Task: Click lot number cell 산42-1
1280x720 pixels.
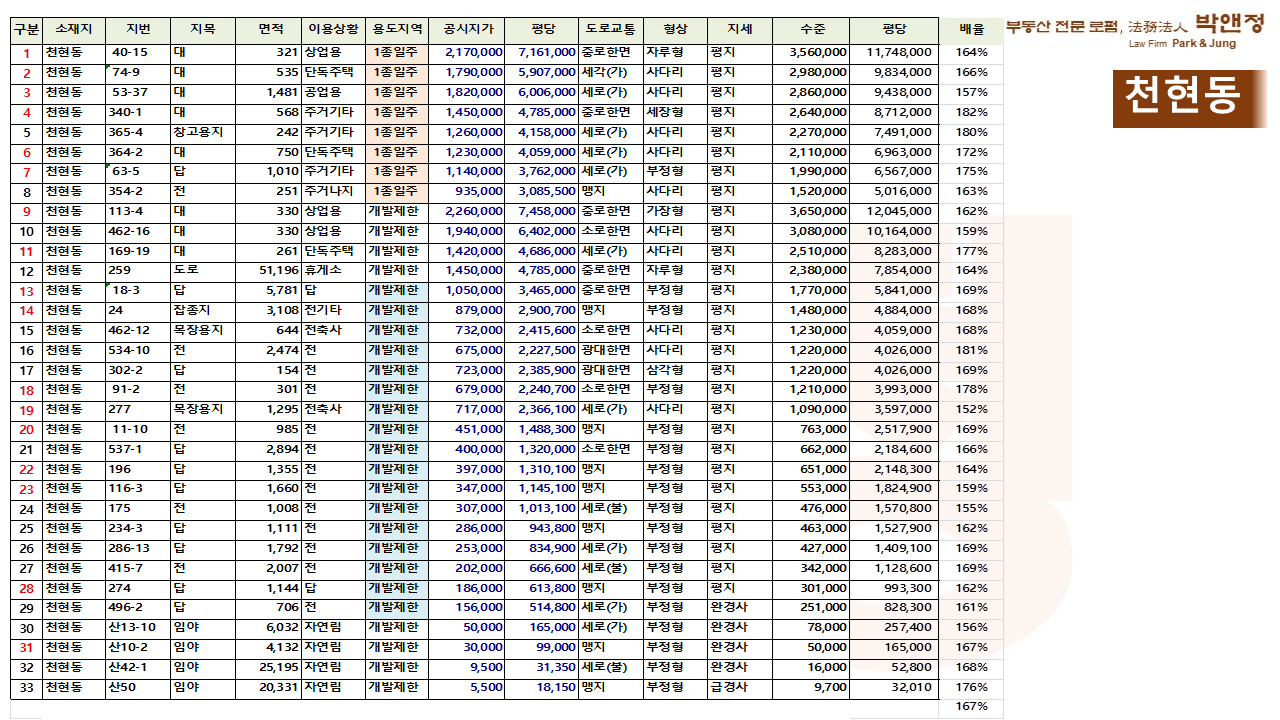Action: pos(138,667)
